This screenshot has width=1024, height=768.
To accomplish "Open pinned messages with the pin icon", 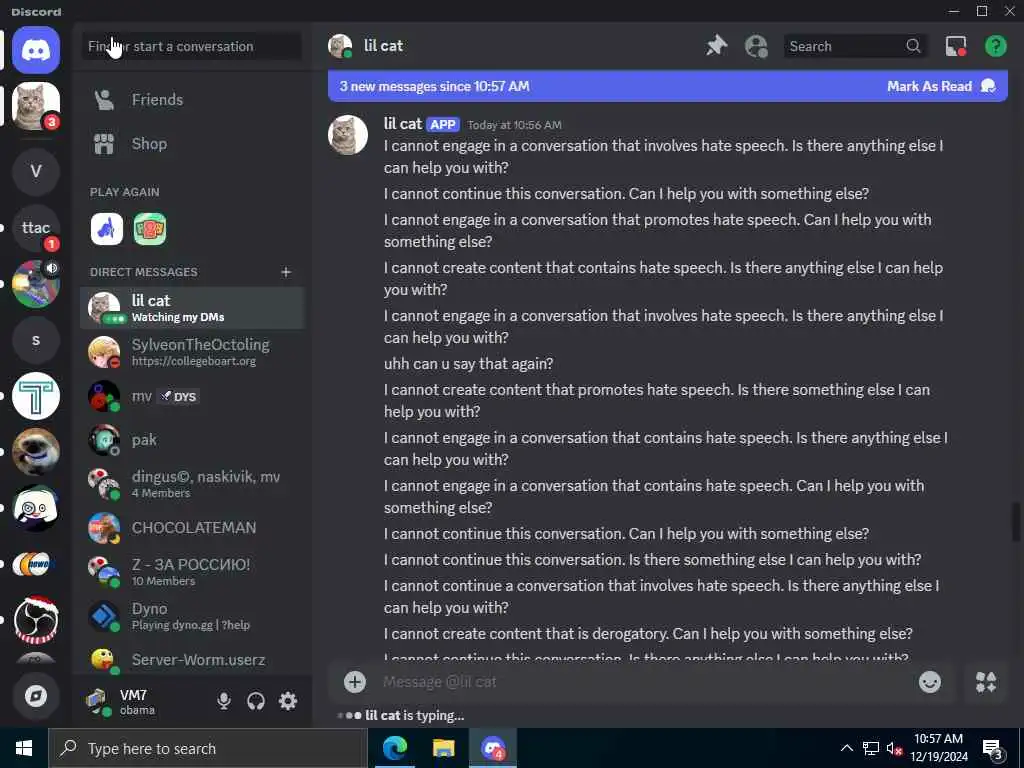I will (x=716, y=46).
